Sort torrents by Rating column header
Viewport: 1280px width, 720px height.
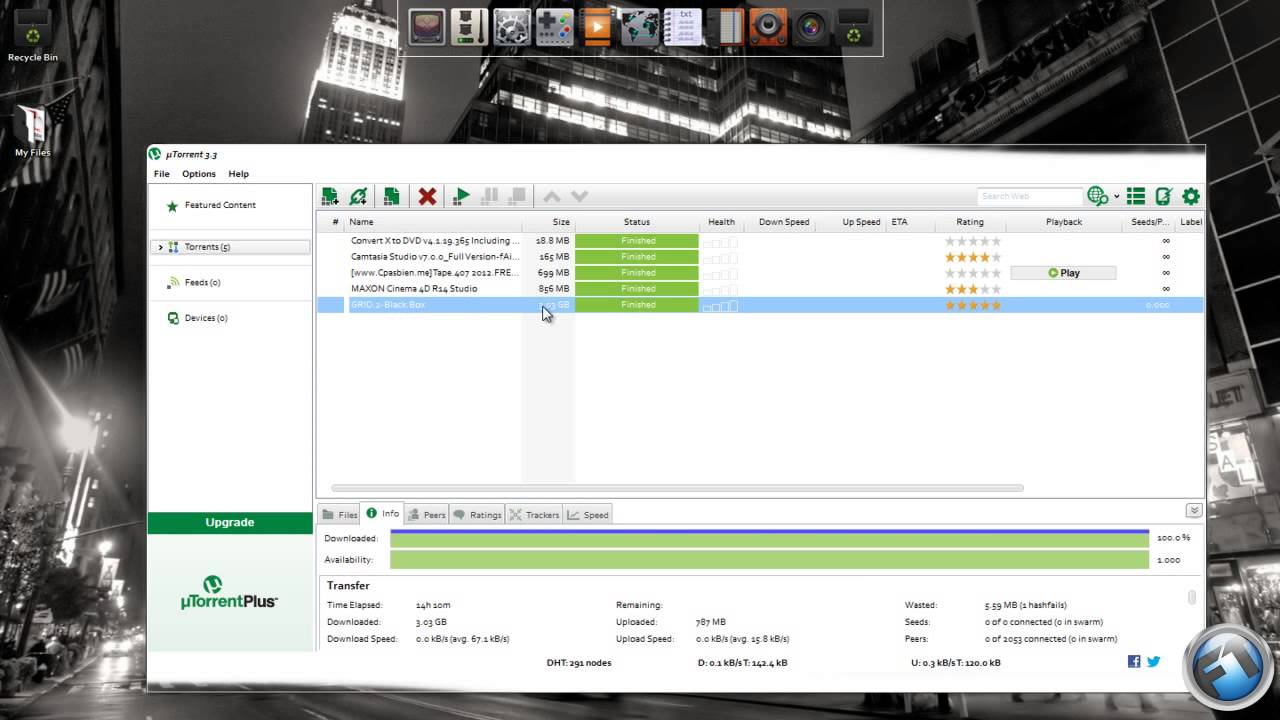pyautogui.click(x=970, y=222)
